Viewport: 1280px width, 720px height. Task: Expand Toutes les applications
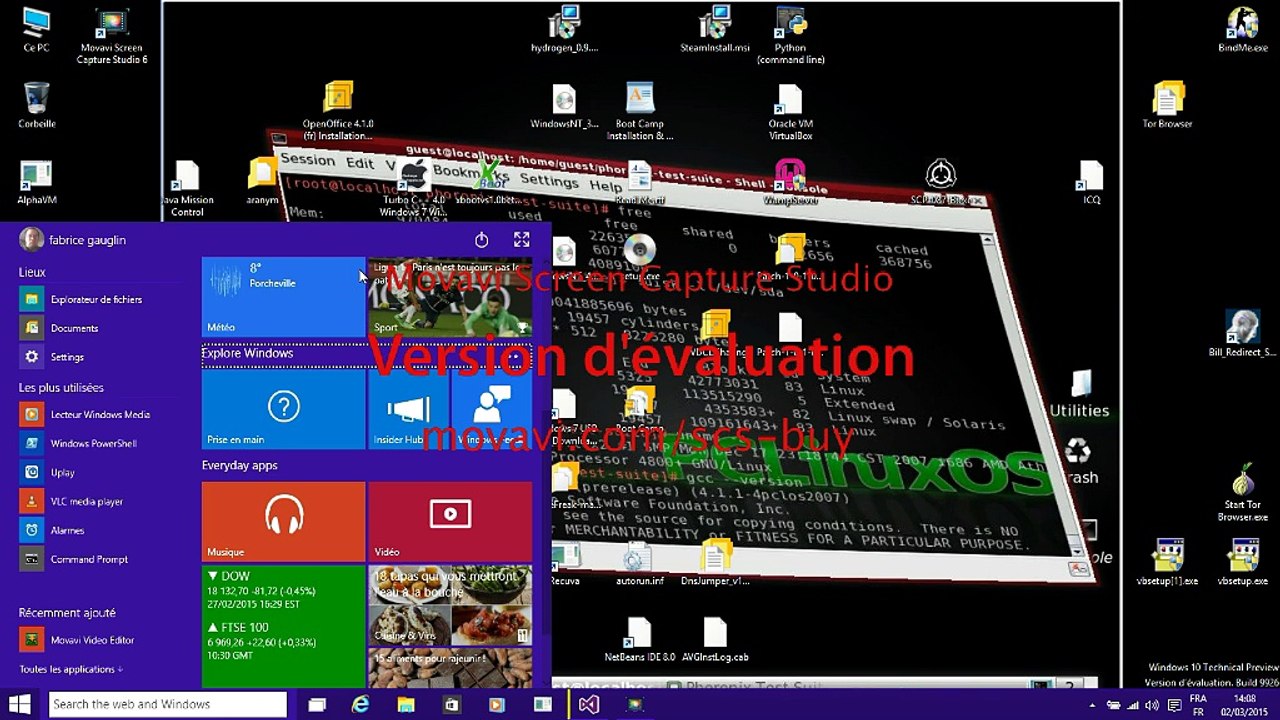pyautogui.click(x=71, y=669)
